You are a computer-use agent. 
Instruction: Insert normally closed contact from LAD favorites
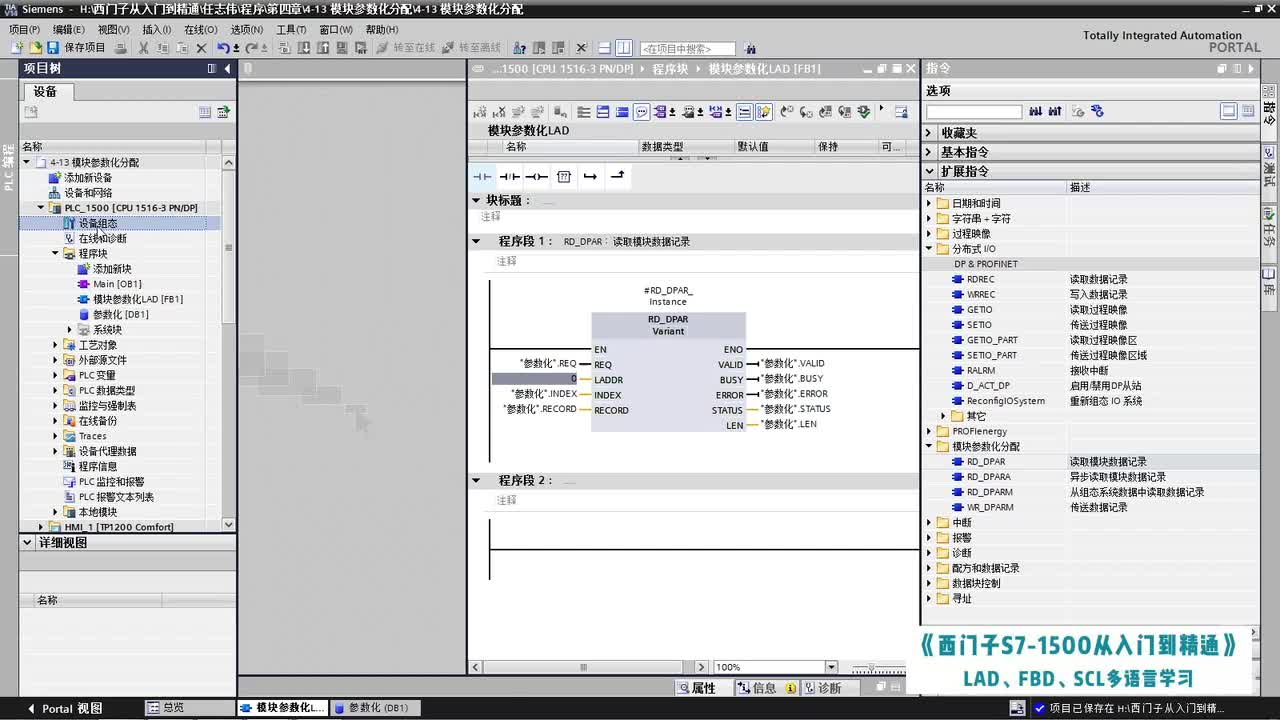tap(509, 177)
